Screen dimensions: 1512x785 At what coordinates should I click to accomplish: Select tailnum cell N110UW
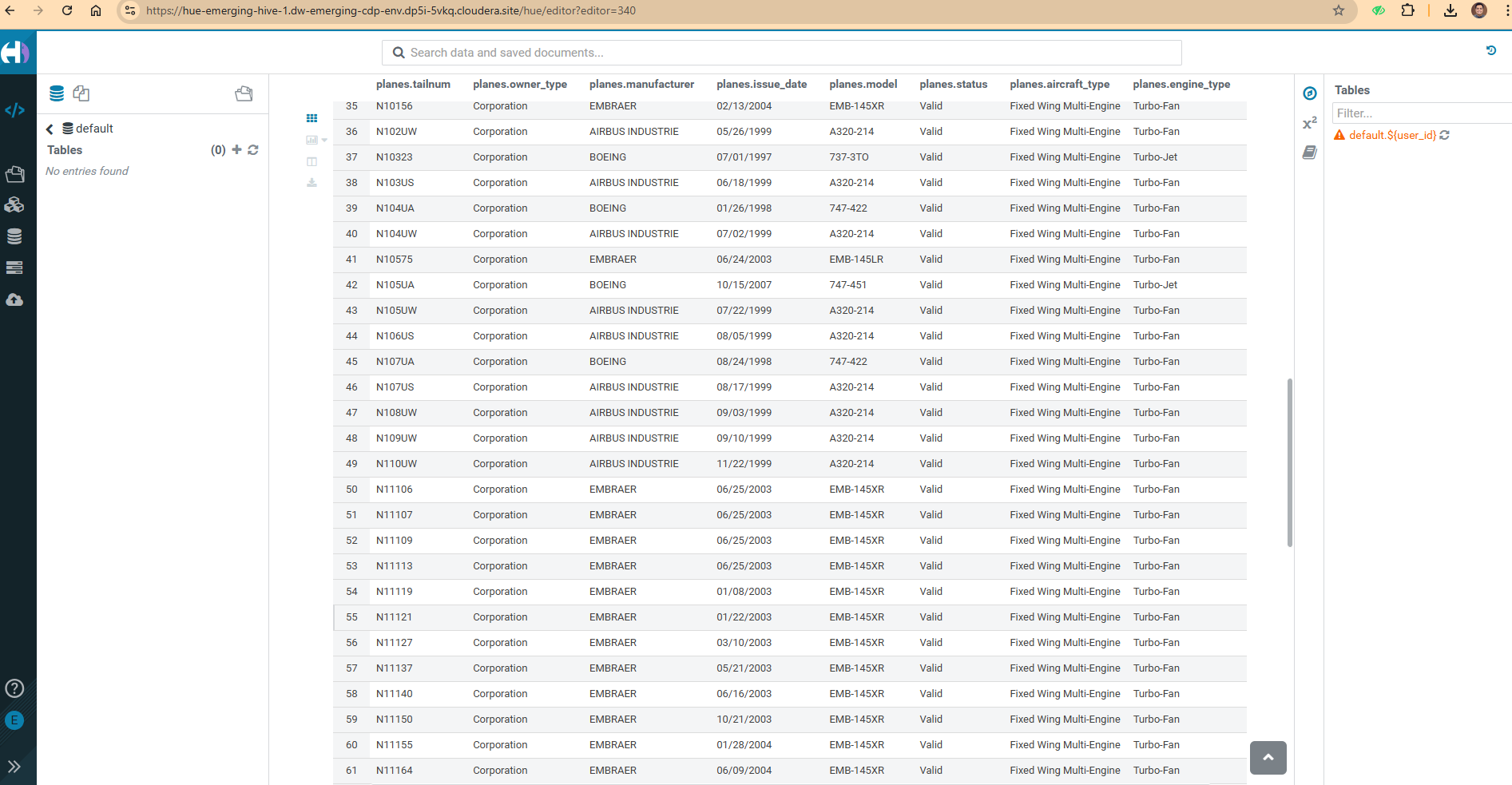[396, 464]
